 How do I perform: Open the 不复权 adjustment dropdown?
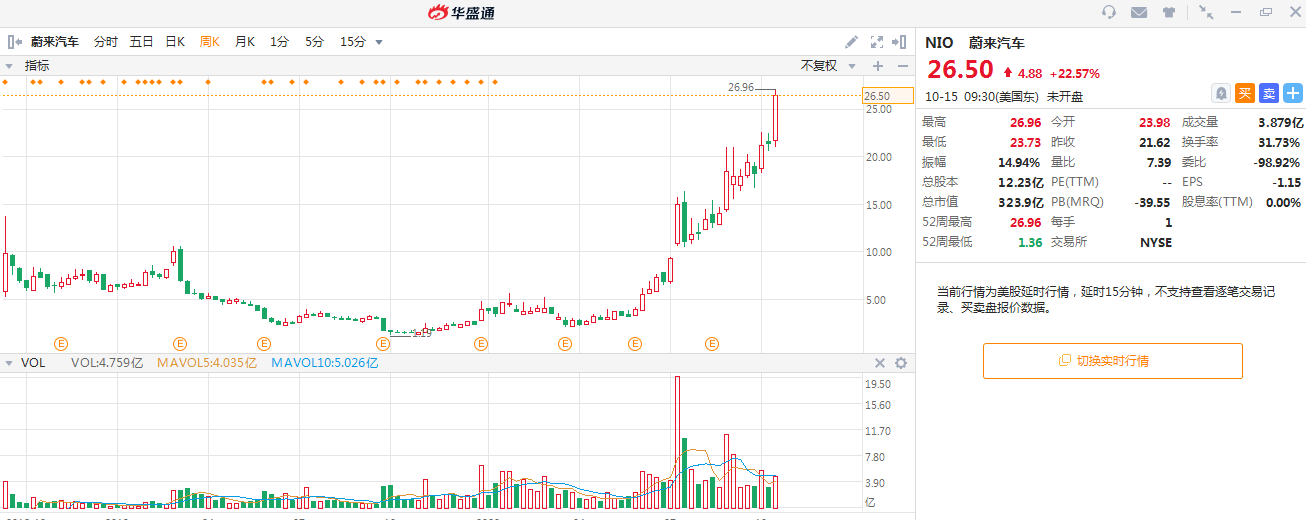pyautogui.click(x=828, y=66)
